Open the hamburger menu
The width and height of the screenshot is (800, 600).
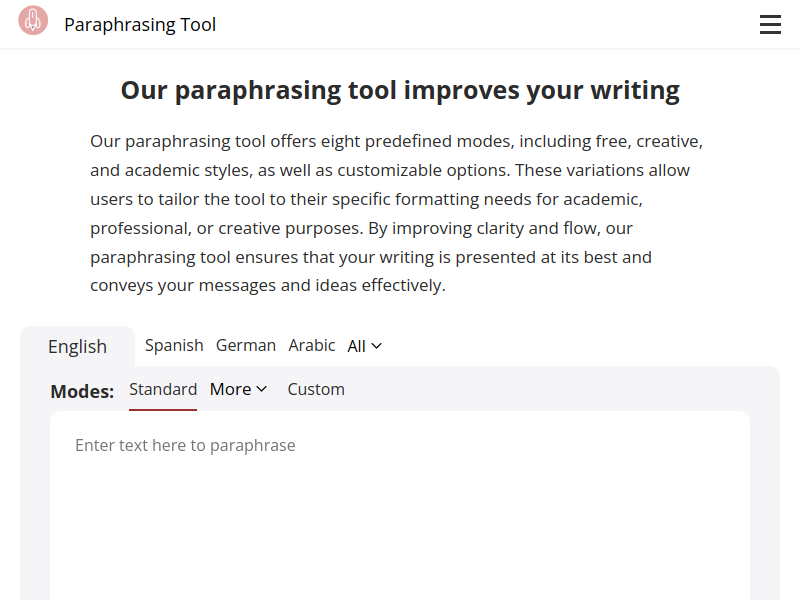[770, 24]
